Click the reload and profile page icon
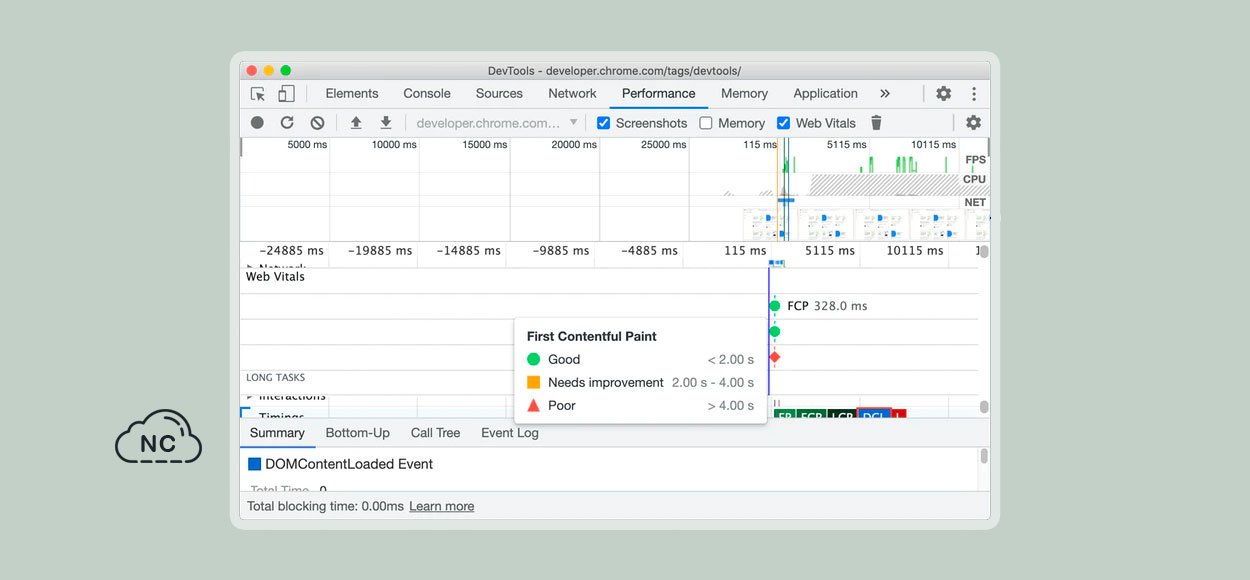Screen dimensions: 1250x580 (x=287, y=123)
